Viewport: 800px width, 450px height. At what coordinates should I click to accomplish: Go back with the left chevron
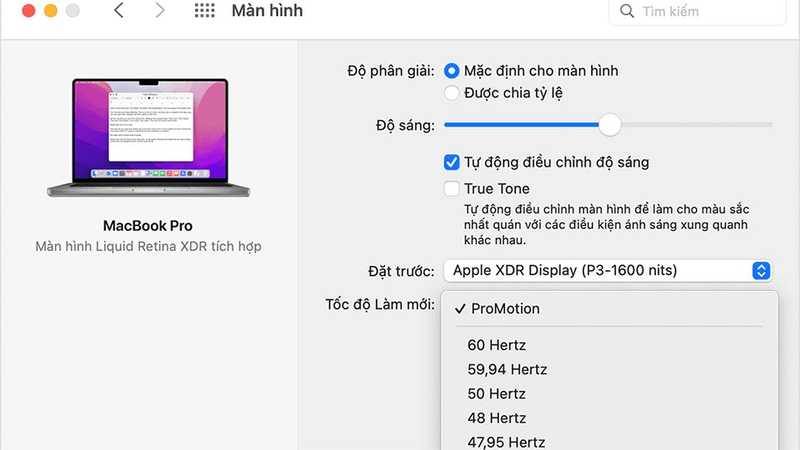[118, 10]
